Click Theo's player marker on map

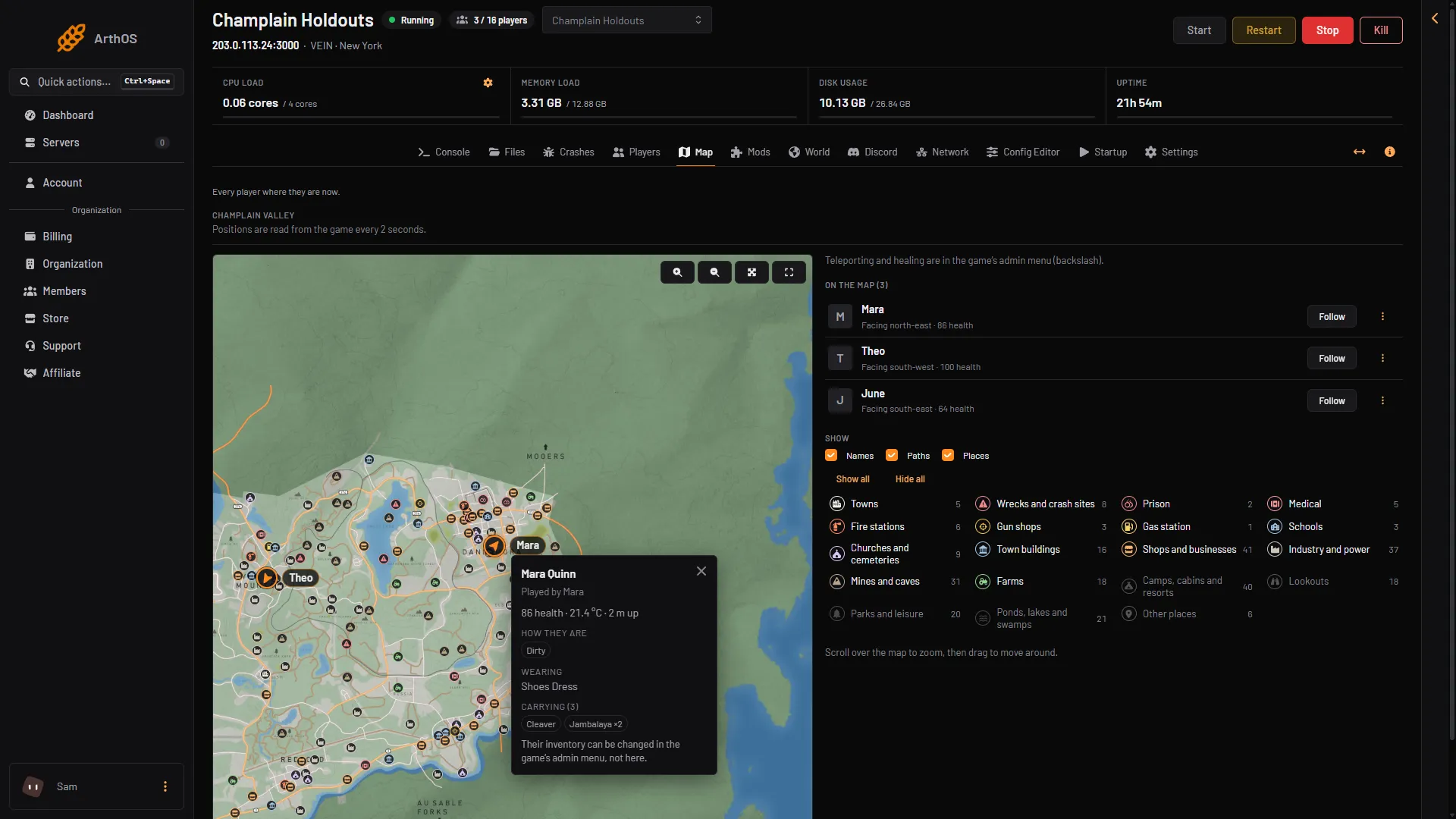[267, 578]
